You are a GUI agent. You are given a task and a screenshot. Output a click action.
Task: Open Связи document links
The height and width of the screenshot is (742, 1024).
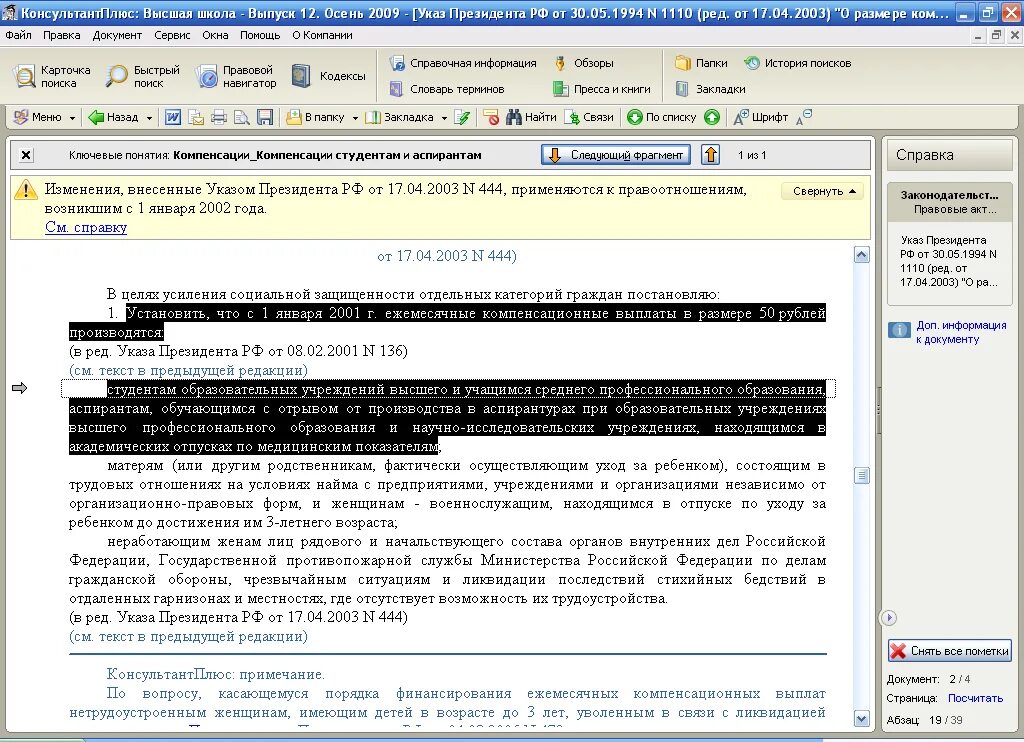click(589, 118)
